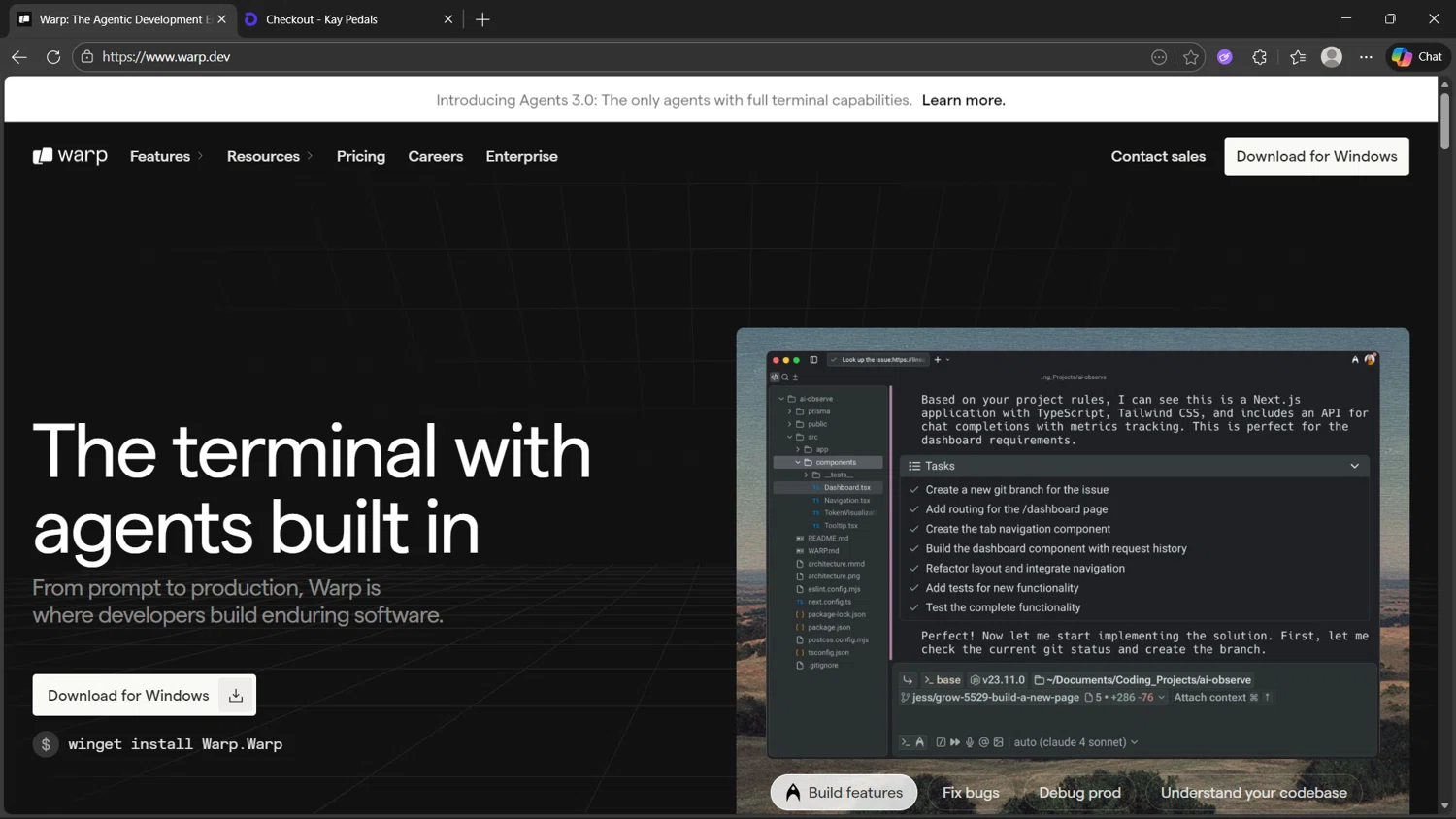Open the auto (claude 4 sonnet) model dropdown
This screenshot has height=819, width=1456.
[1075, 742]
